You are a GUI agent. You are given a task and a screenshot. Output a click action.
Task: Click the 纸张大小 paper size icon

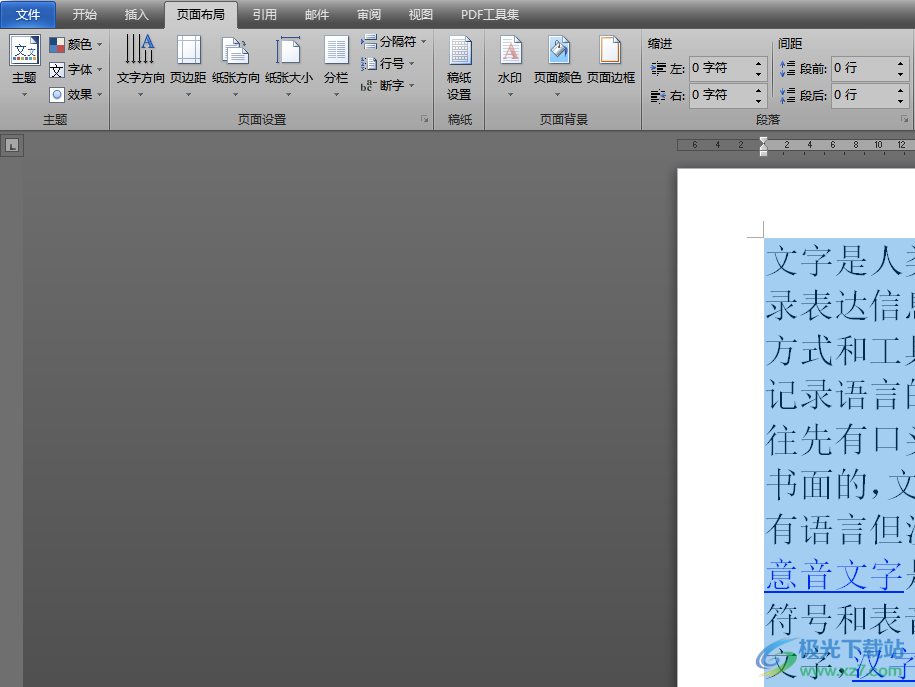[x=288, y=50]
